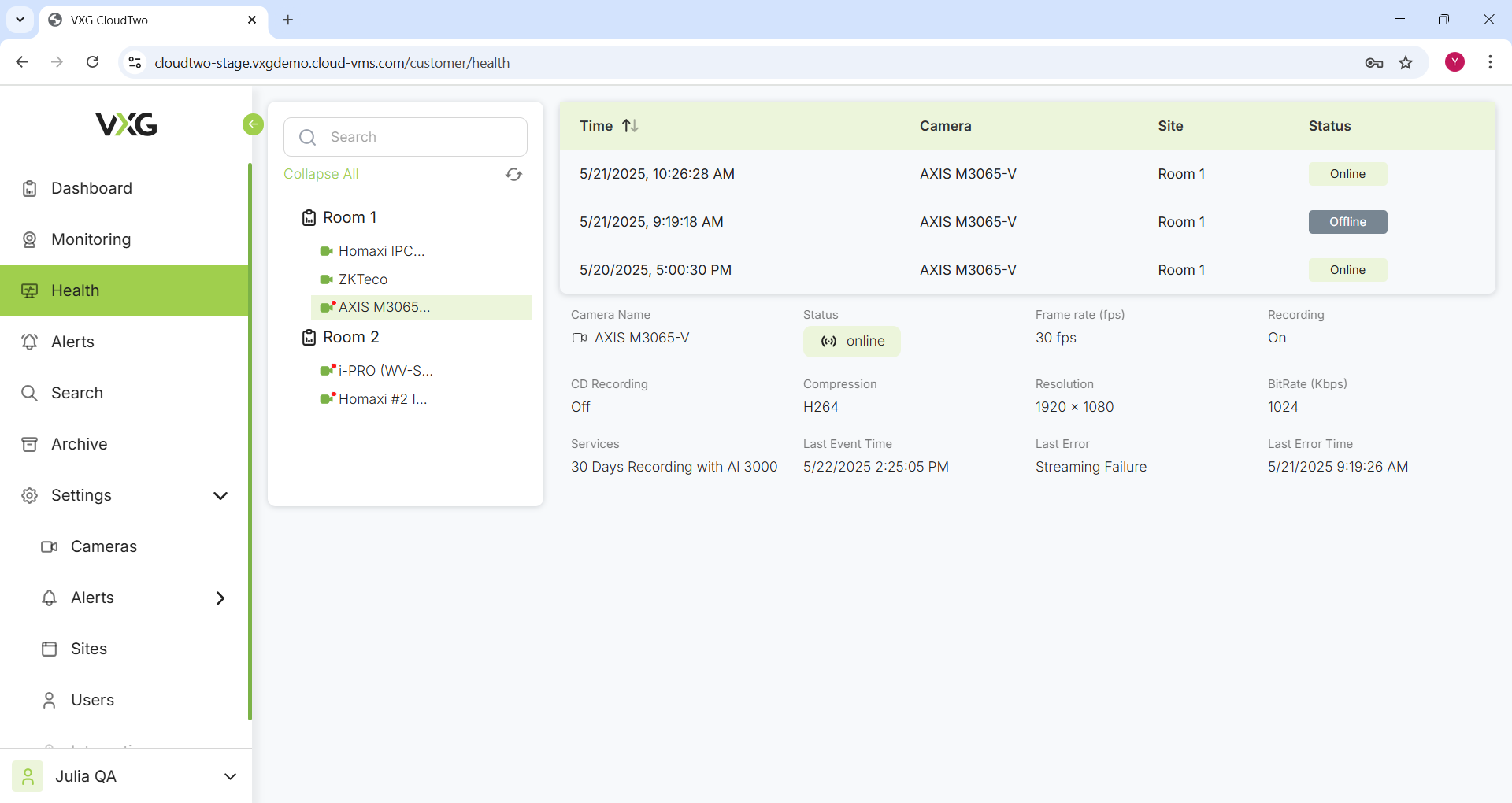
Task: Collapse the sidebar with green arrow button
Action: [253, 124]
